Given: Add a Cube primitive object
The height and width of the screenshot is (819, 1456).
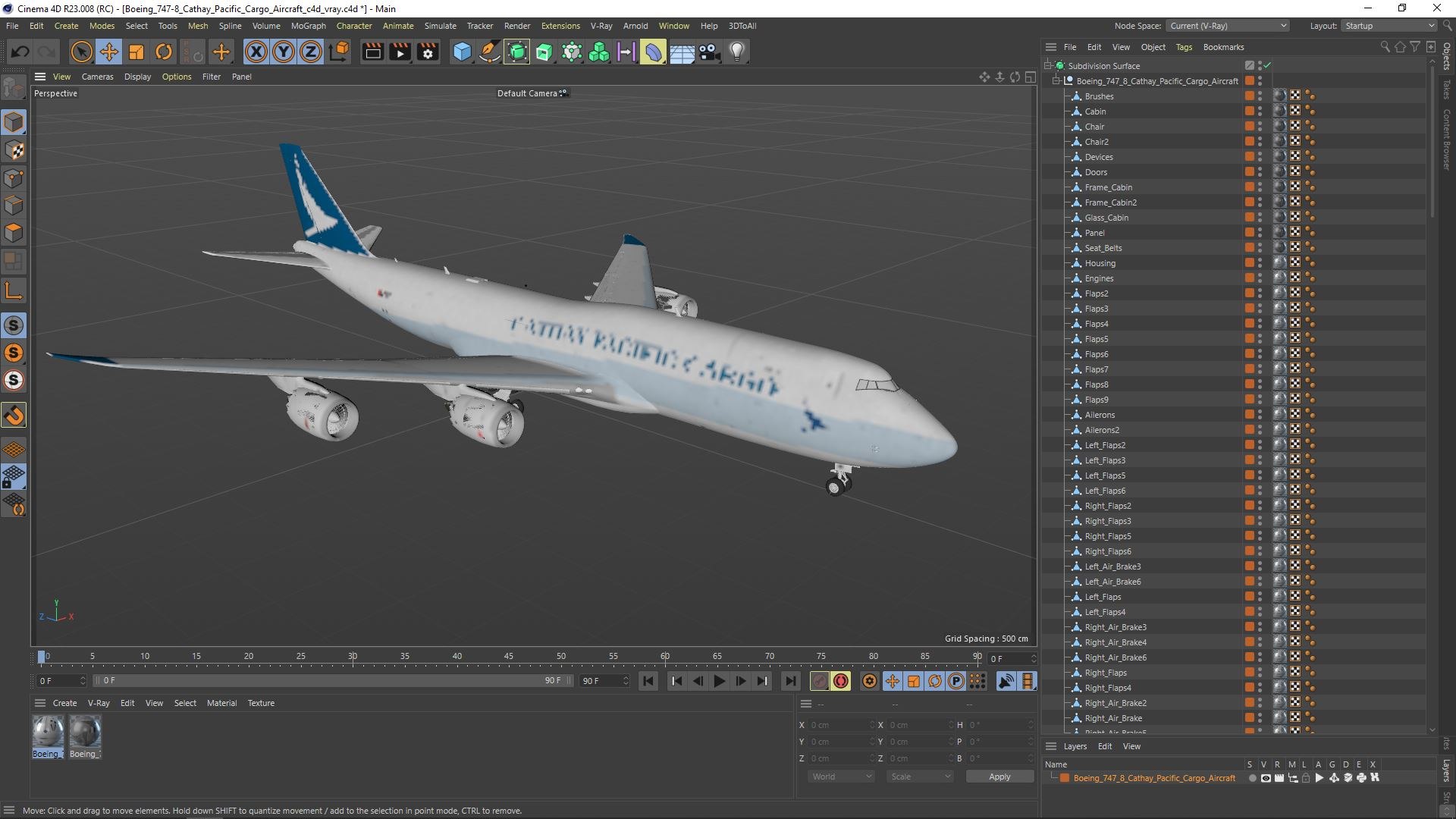Looking at the screenshot, I should 462,52.
